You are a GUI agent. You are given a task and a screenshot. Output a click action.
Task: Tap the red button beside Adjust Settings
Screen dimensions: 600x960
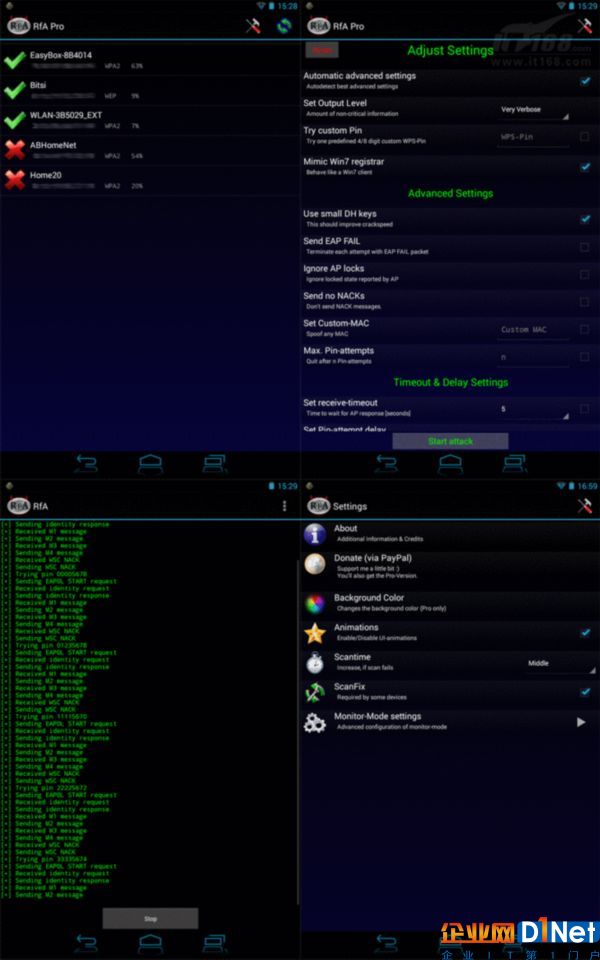[322, 50]
